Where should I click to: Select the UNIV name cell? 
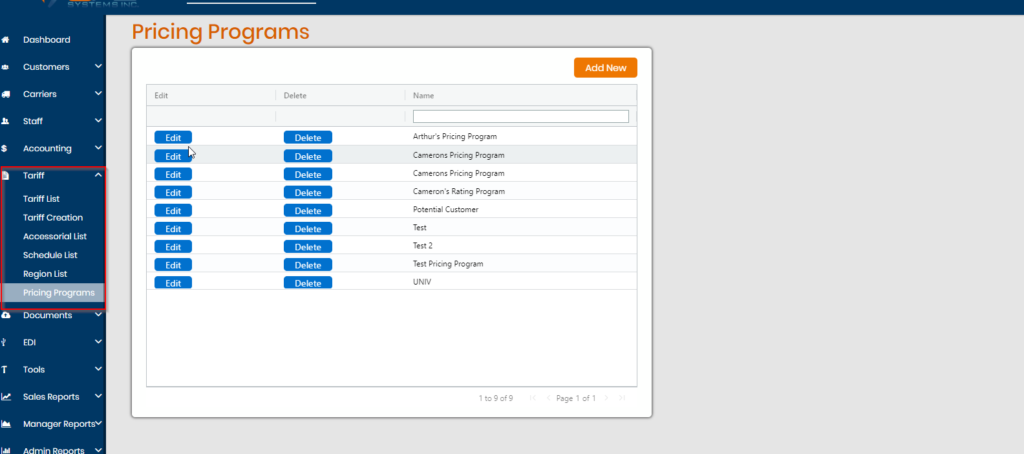click(x=422, y=282)
